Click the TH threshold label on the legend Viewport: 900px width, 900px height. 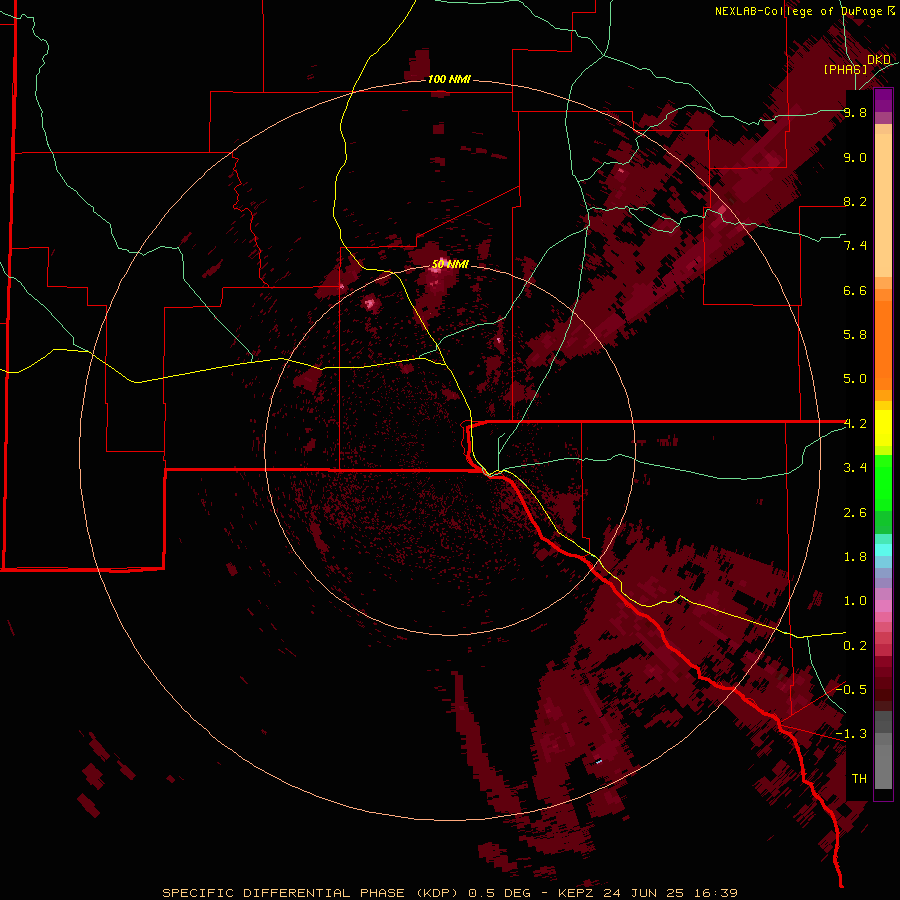[859, 779]
